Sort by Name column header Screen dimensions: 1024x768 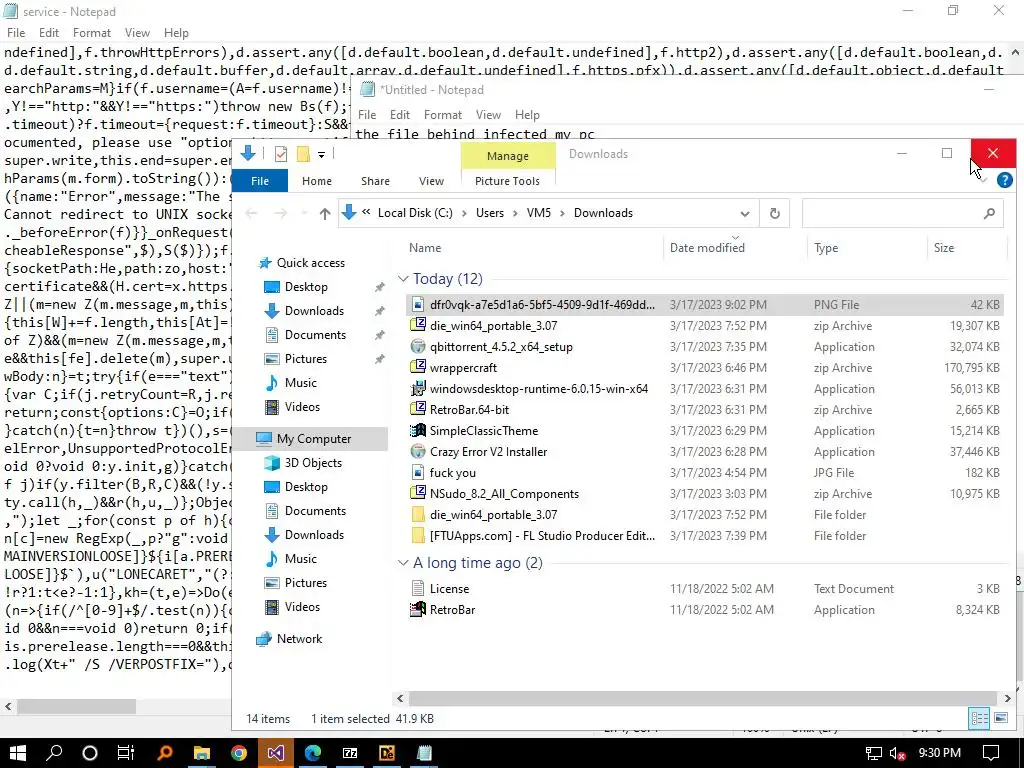click(425, 248)
